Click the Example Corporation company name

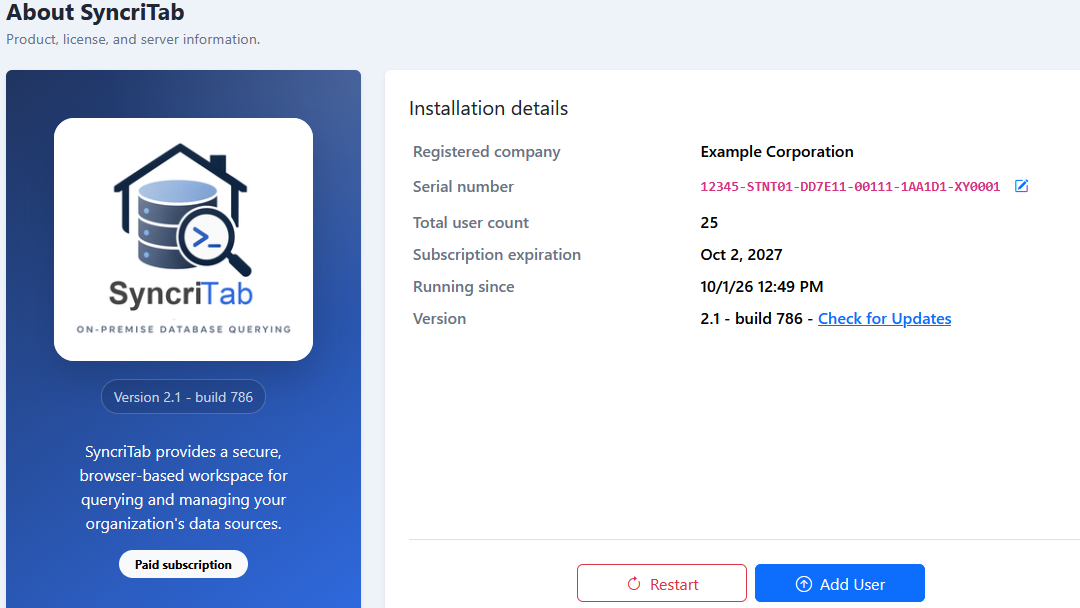tap(777, 151)
